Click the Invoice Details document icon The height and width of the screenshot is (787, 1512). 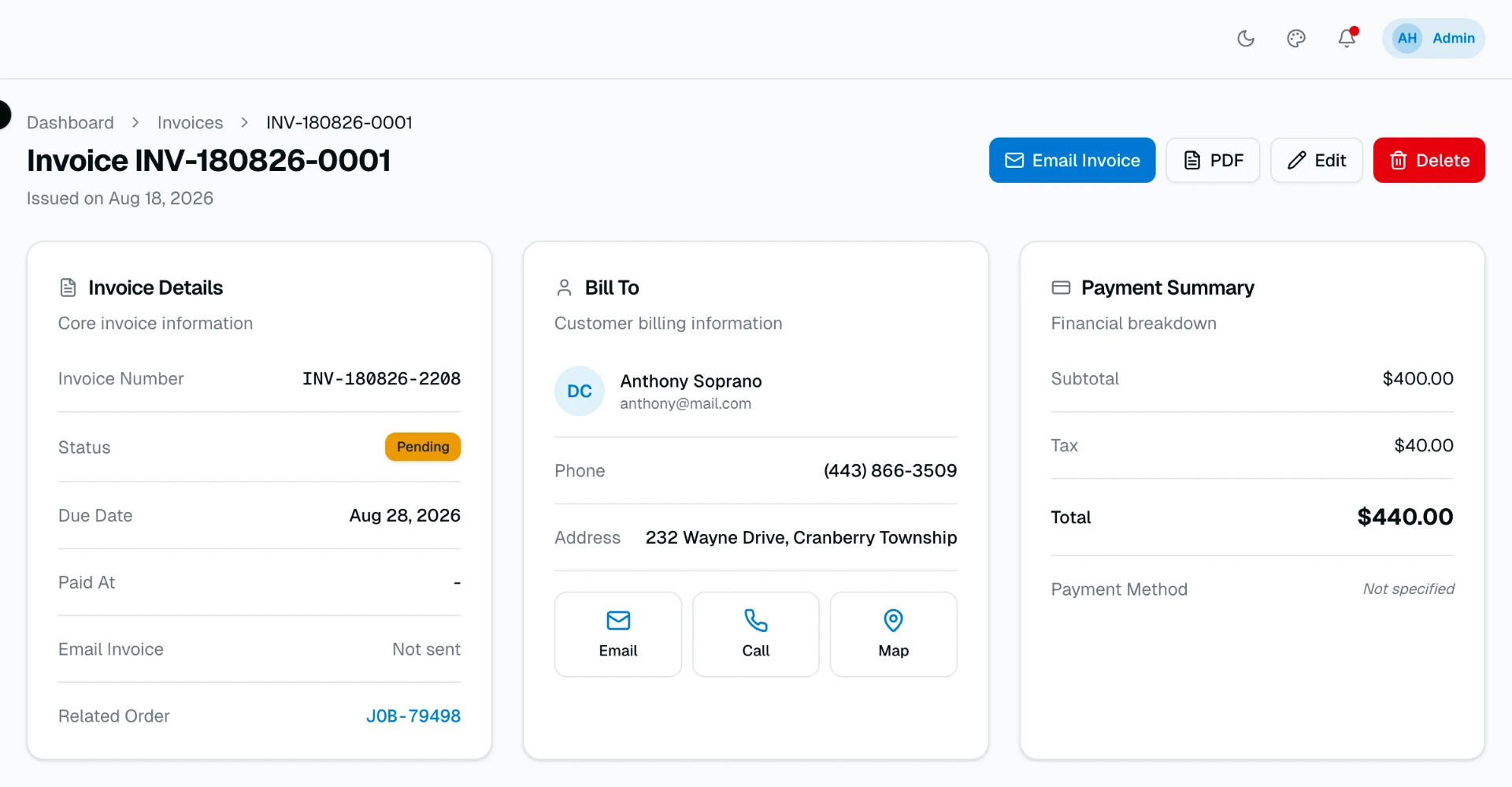[68, 288]
